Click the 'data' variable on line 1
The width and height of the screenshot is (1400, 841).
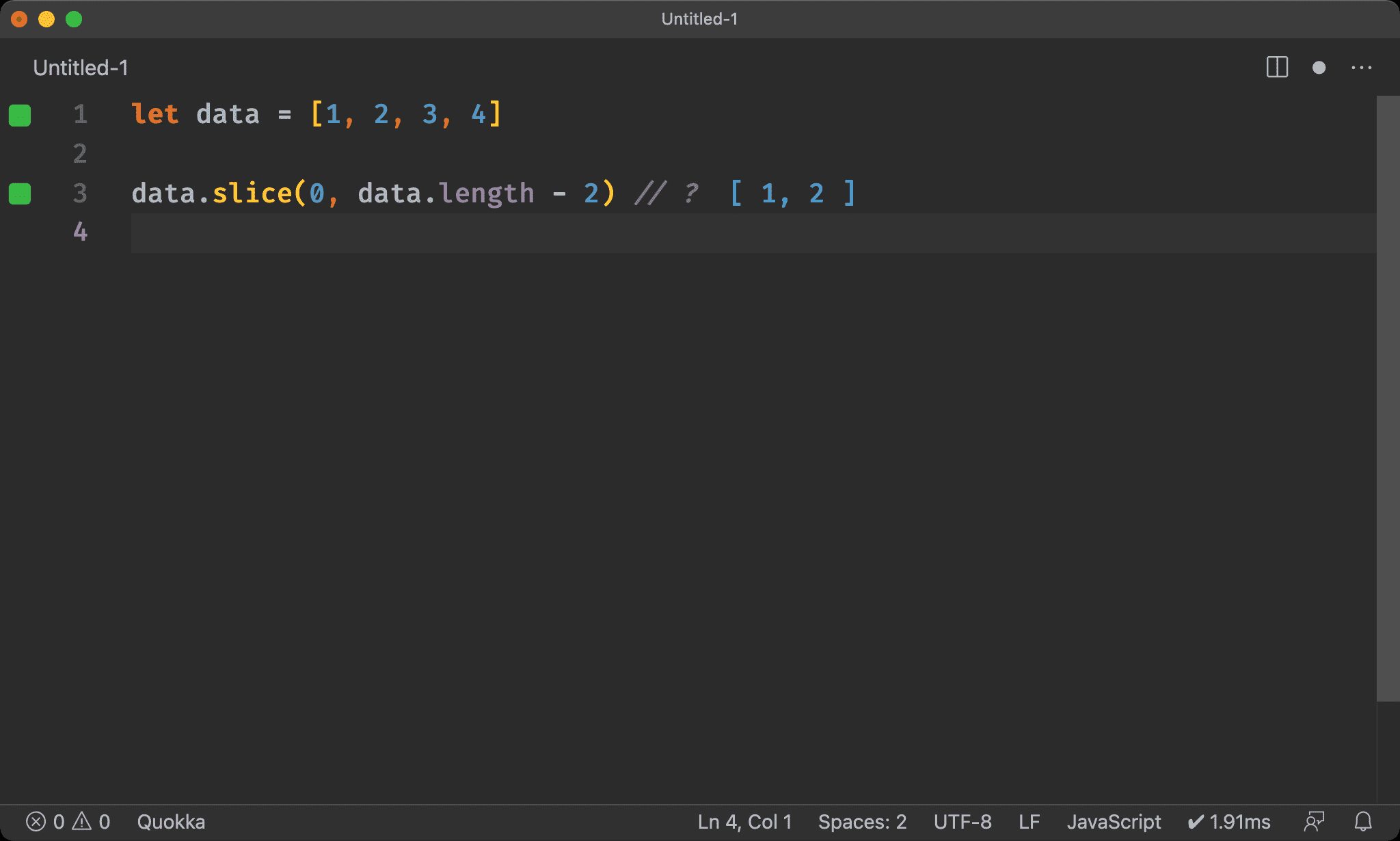click(228, 114)
